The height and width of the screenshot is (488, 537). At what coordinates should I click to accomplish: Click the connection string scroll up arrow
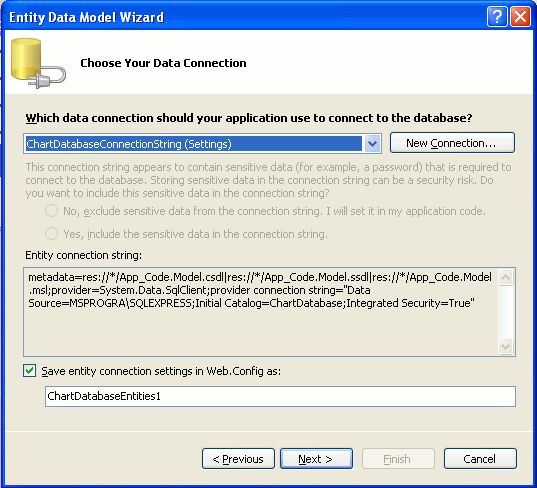(x=506, y=277)
